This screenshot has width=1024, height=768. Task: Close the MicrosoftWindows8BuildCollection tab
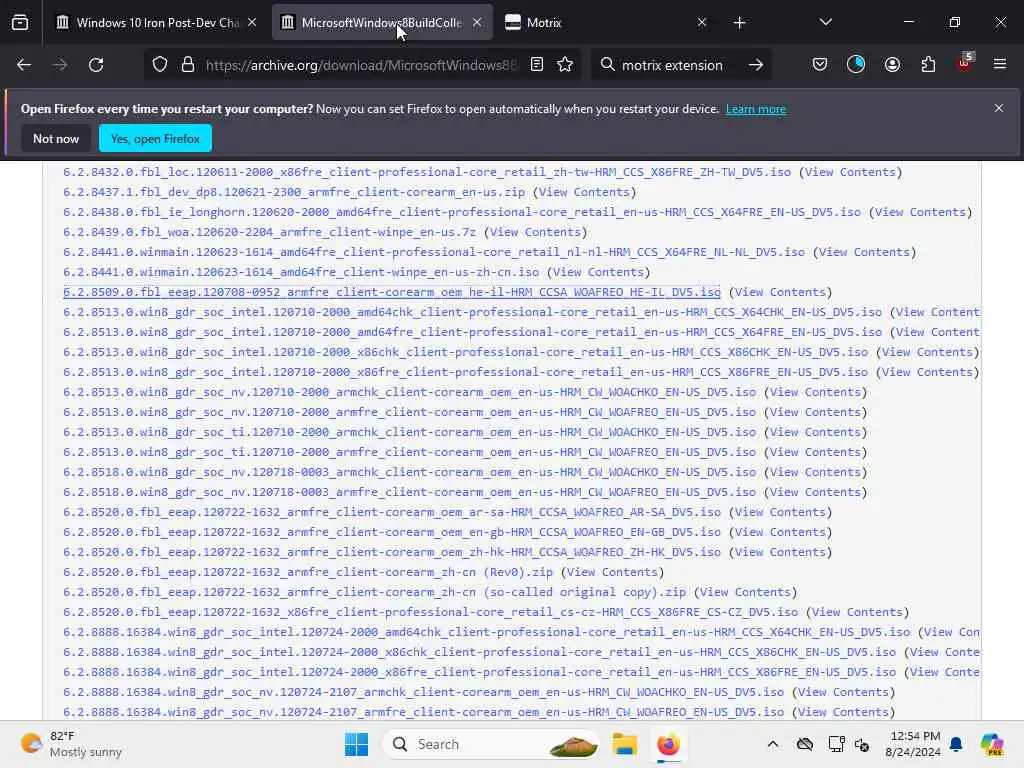(x=477, y=22)
